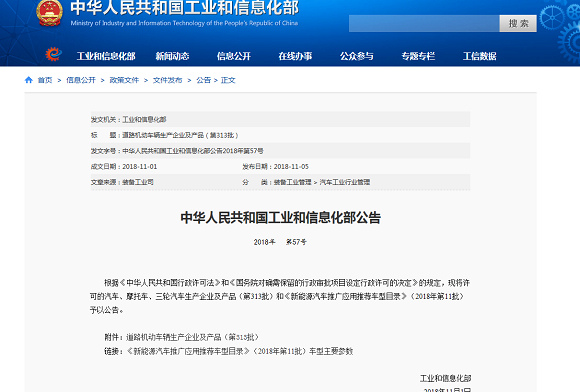580x392 pixels.
Task: Focus the search input box
Action: click(424, 24)
